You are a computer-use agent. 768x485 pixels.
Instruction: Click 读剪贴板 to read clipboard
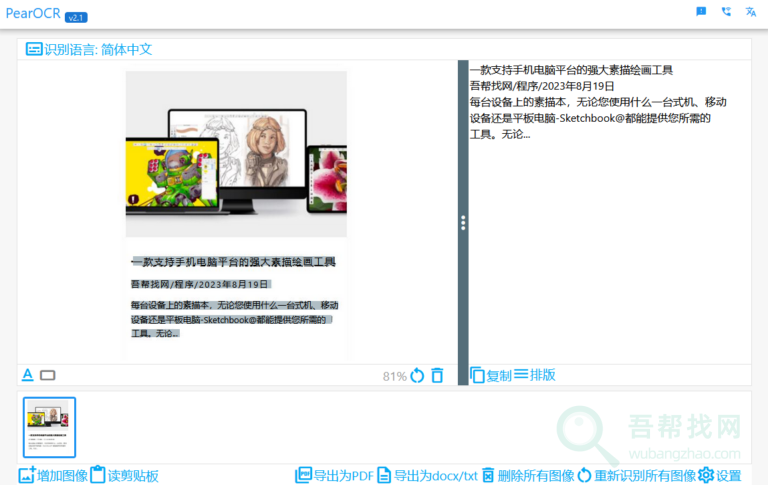click(x=124, y=475)
